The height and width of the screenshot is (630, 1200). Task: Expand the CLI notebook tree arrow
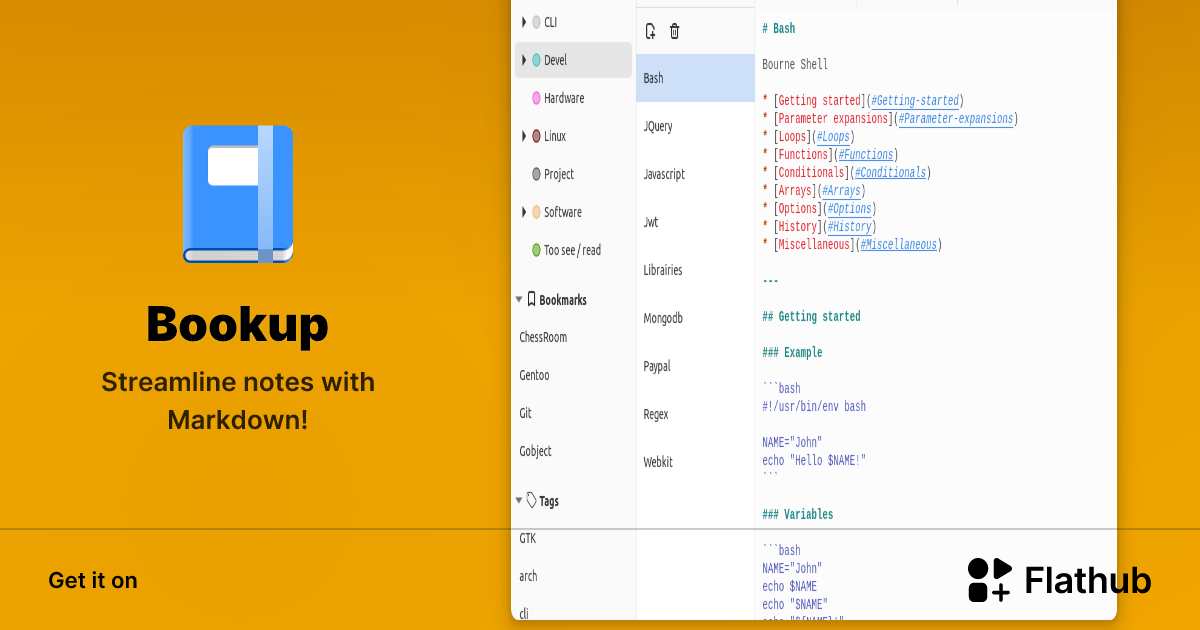(523, 22)
